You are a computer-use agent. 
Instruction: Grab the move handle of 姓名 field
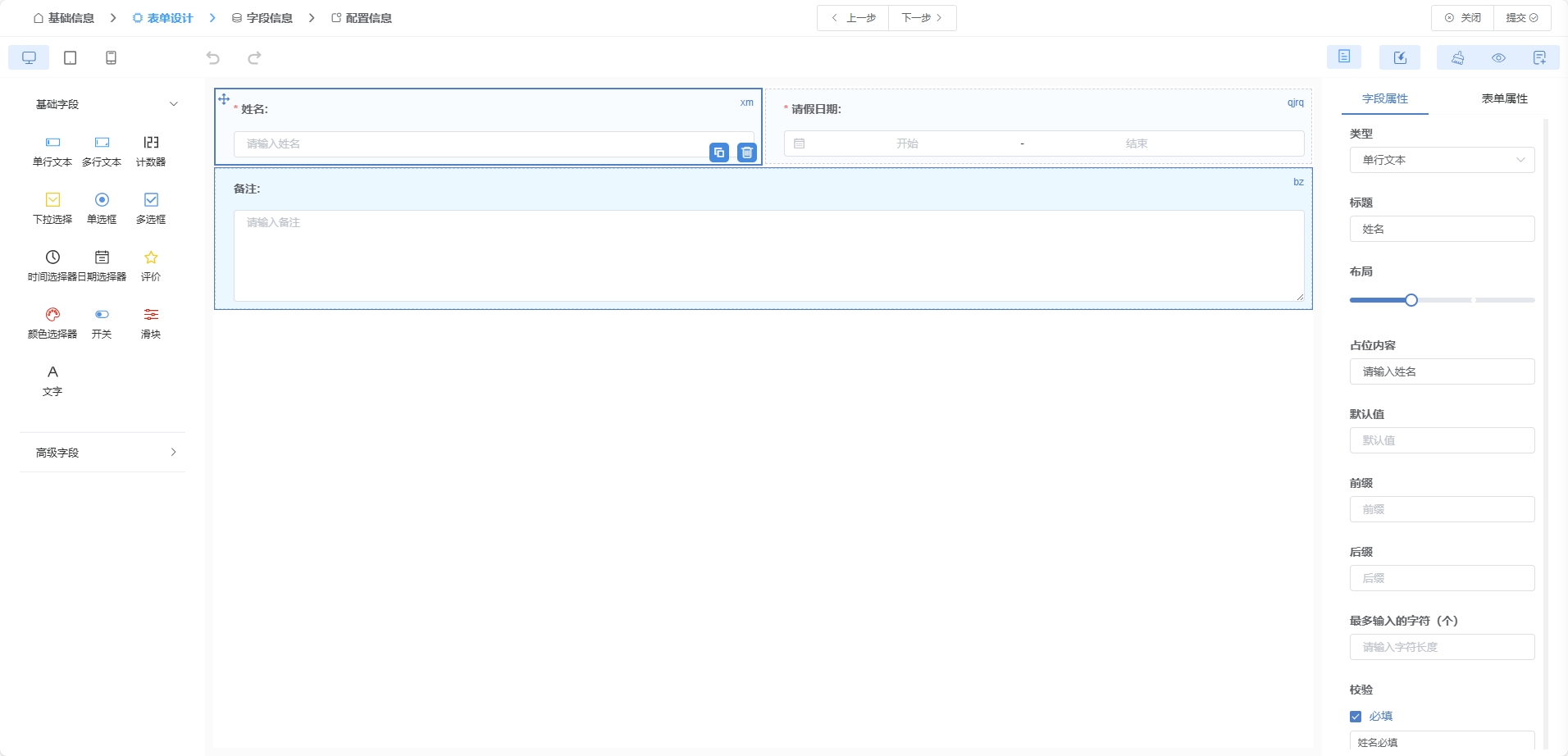(224, 99)
